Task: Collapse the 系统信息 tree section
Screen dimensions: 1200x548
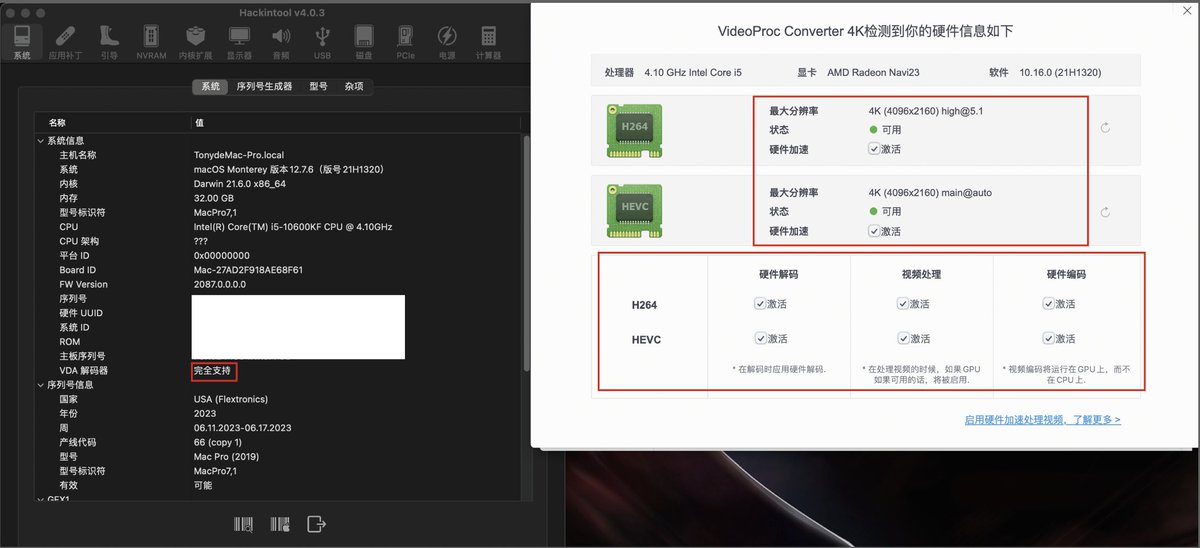Action: click(40, 141)
